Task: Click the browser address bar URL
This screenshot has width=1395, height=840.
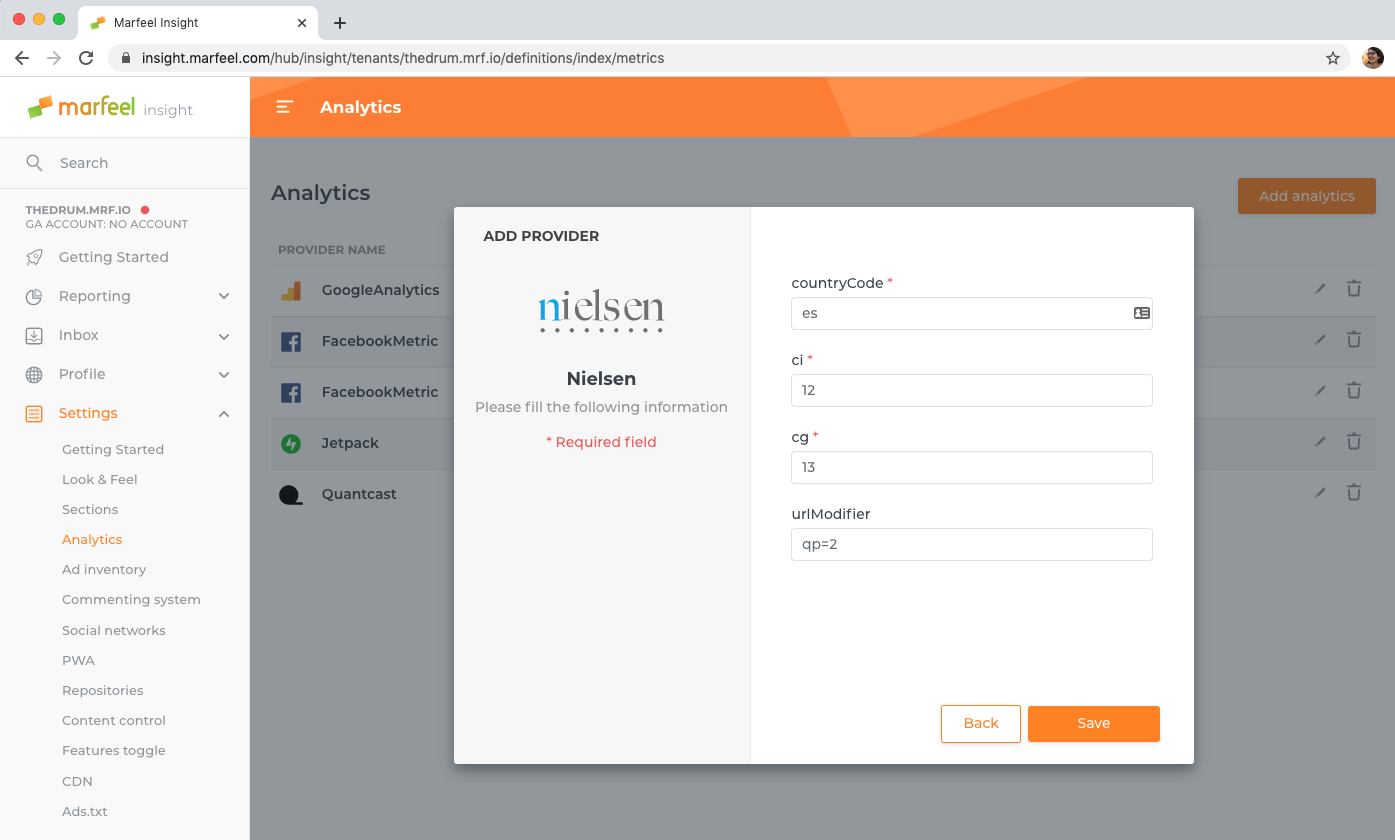Action: (x=403, y=58)
